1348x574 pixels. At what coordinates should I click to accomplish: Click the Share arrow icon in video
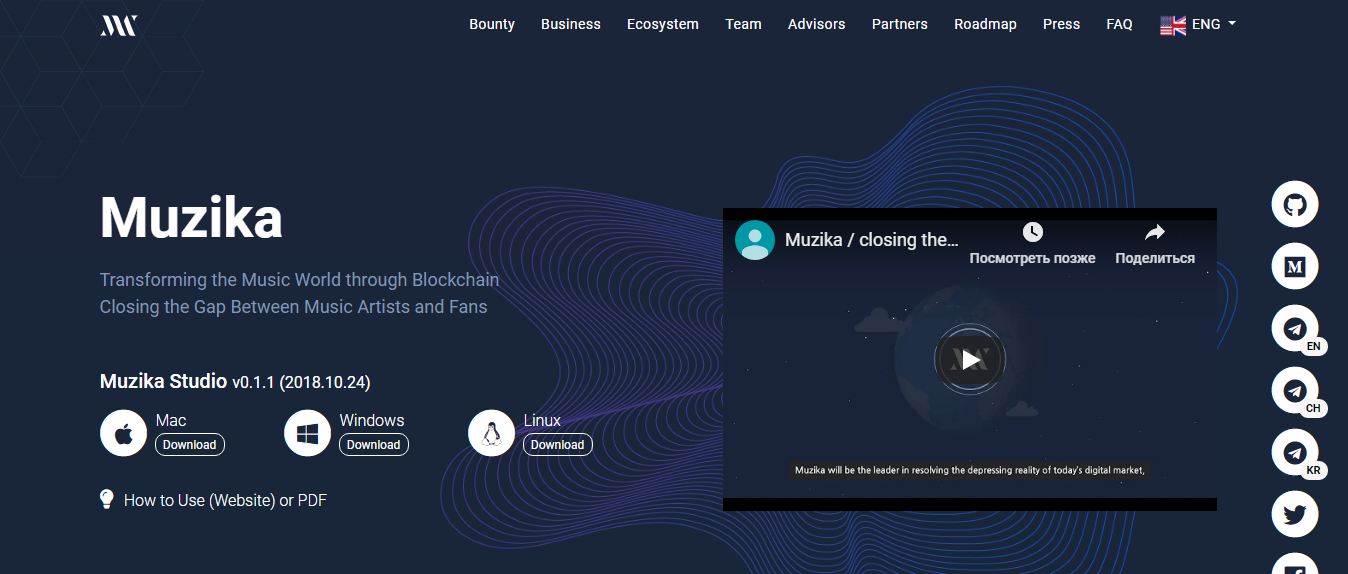pos(1155,232)
